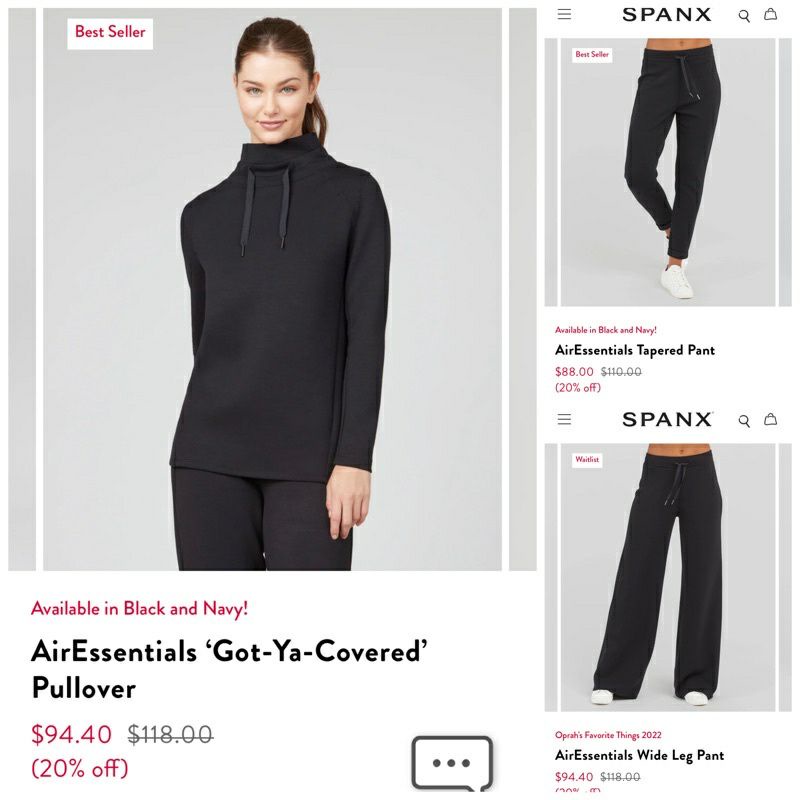The width and height of the screenshot is (800, 800).
Task: Open the AirEssentials Wide Leg Pant link
Action: (x=639, y=755)
